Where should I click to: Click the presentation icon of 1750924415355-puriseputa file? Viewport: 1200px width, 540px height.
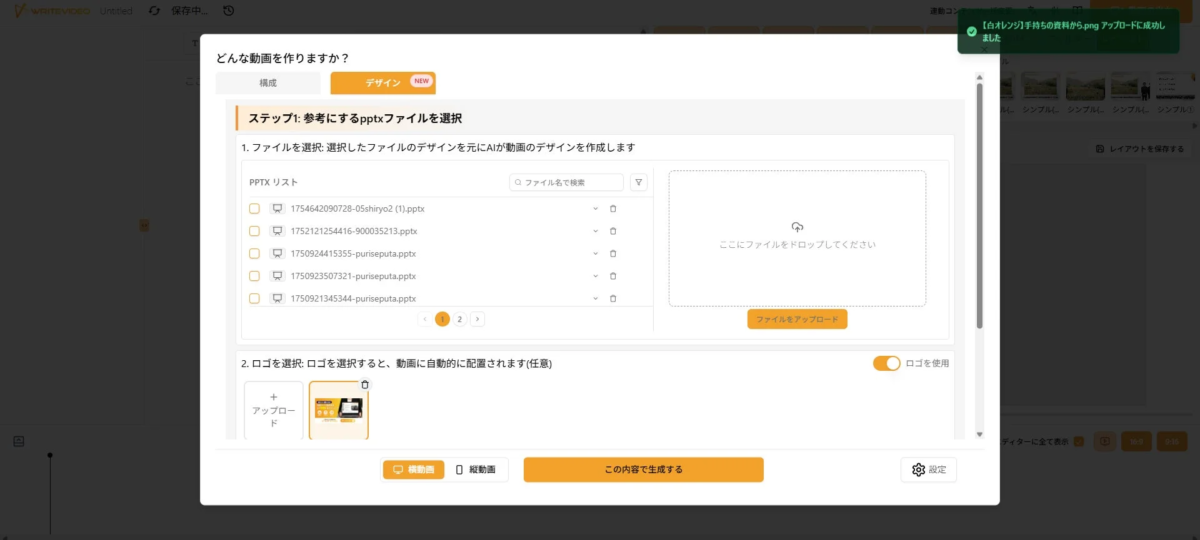[277, 254]
